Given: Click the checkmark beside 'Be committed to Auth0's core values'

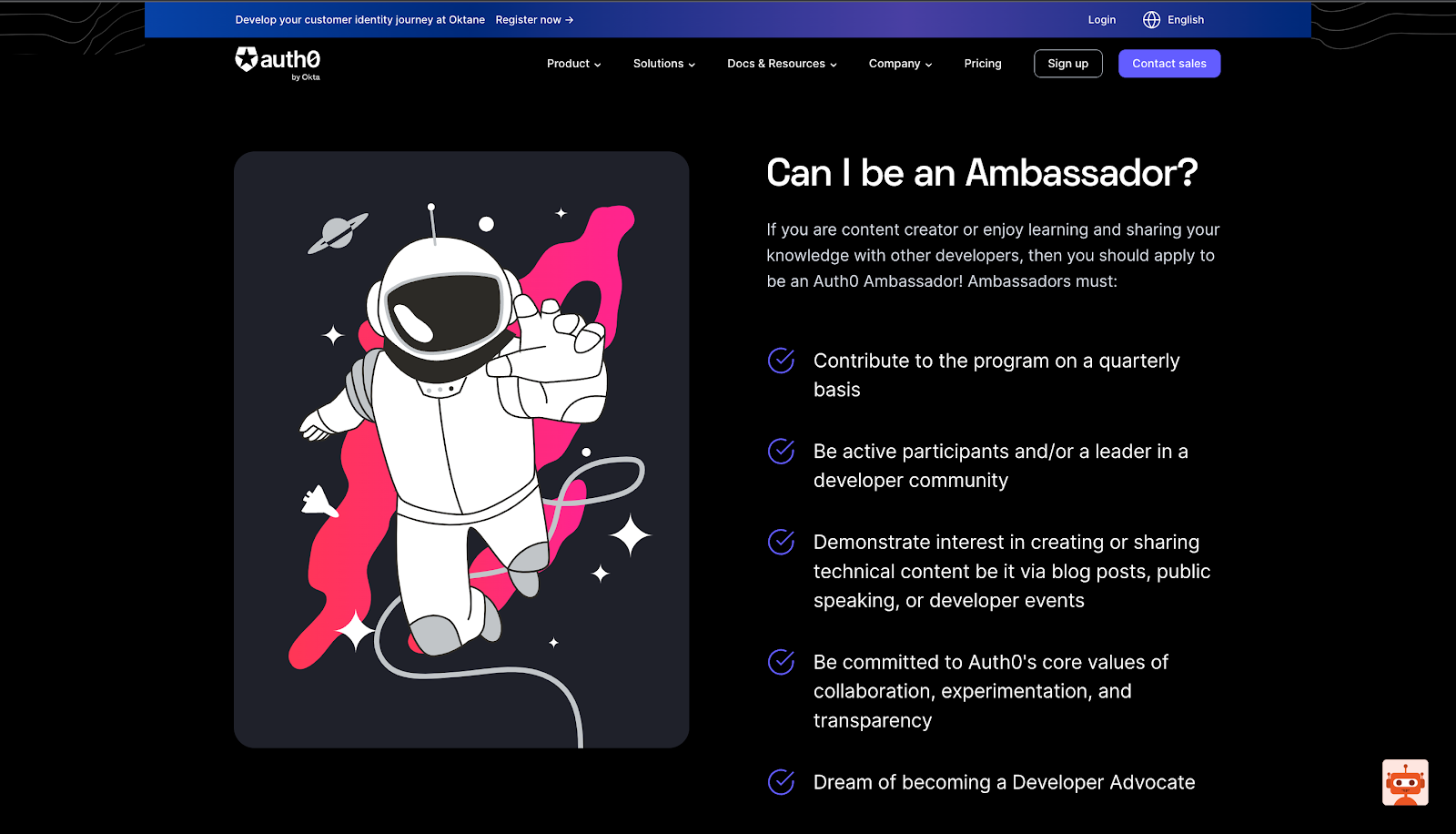Looking at the screenshot, I should [x=781, y=662].
